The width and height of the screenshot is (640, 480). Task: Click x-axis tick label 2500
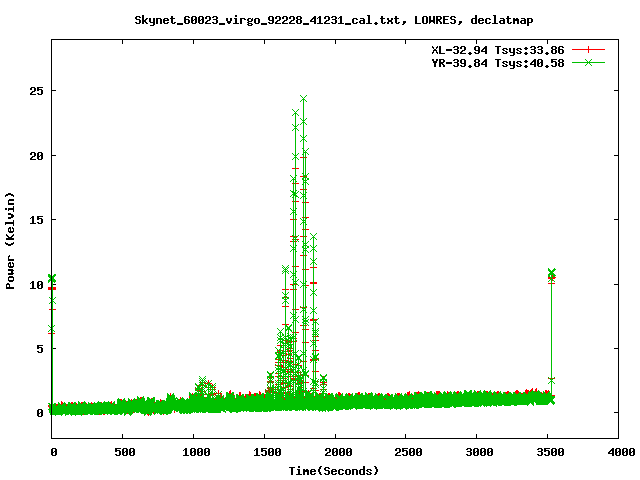click(x=408, y=452)
